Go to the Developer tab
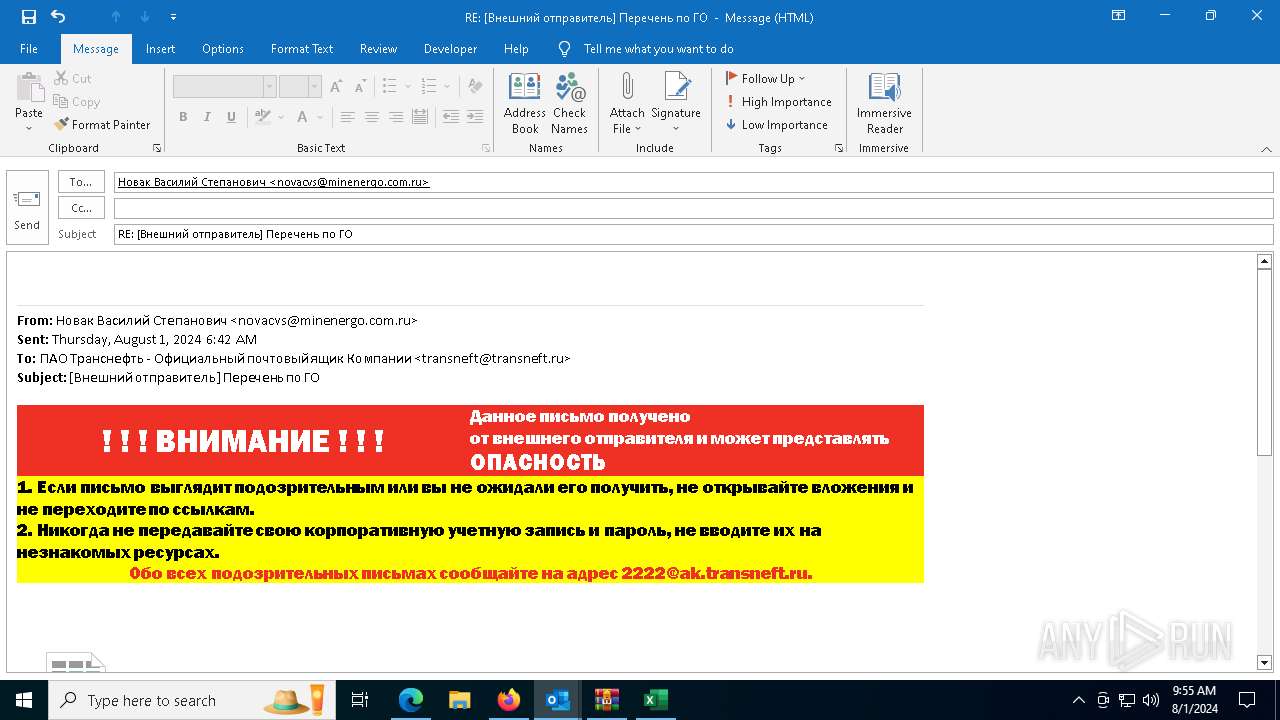This screenshot has height=720, width=1280. click(x=450, y=49)
